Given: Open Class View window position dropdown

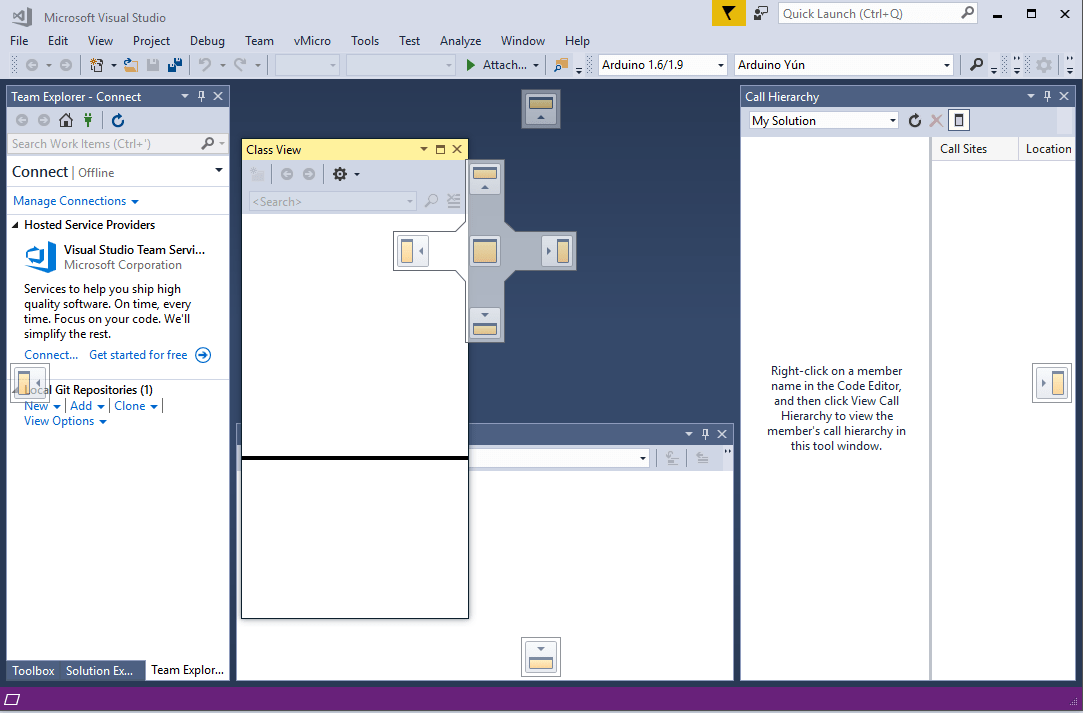Looking at the screenshot, I should click(424, 149).
